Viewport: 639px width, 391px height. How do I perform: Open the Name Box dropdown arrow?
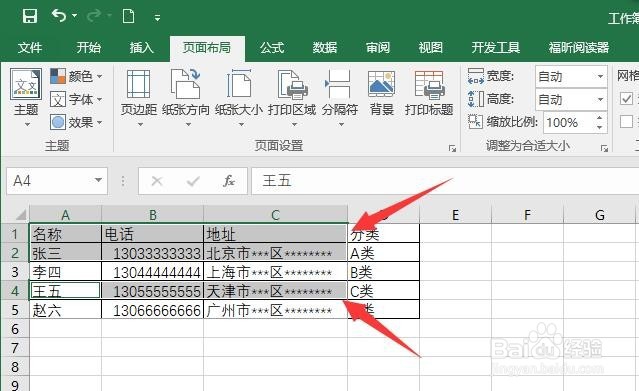pos(98,180)
